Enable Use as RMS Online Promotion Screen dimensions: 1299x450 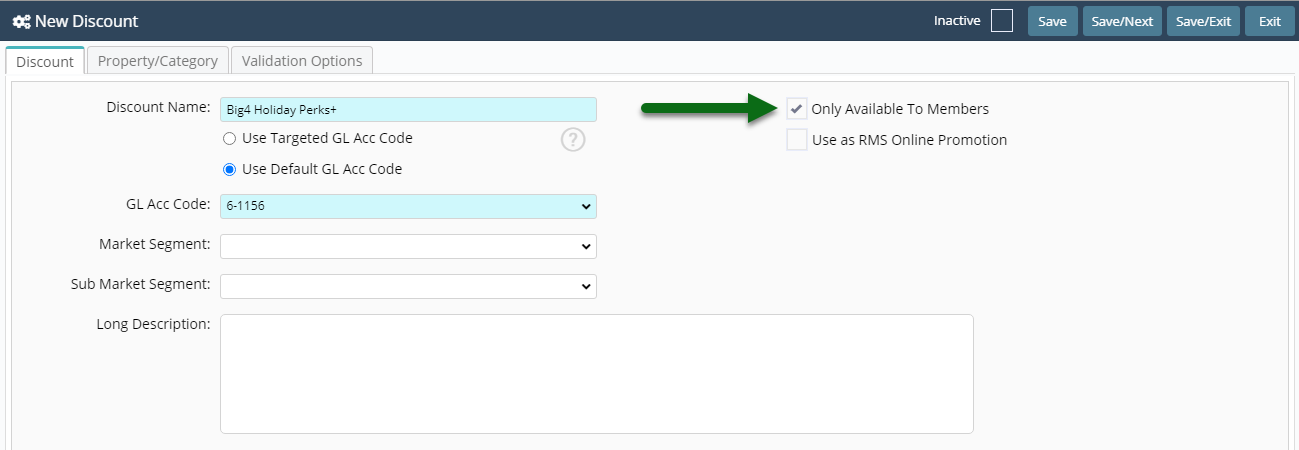797,140
